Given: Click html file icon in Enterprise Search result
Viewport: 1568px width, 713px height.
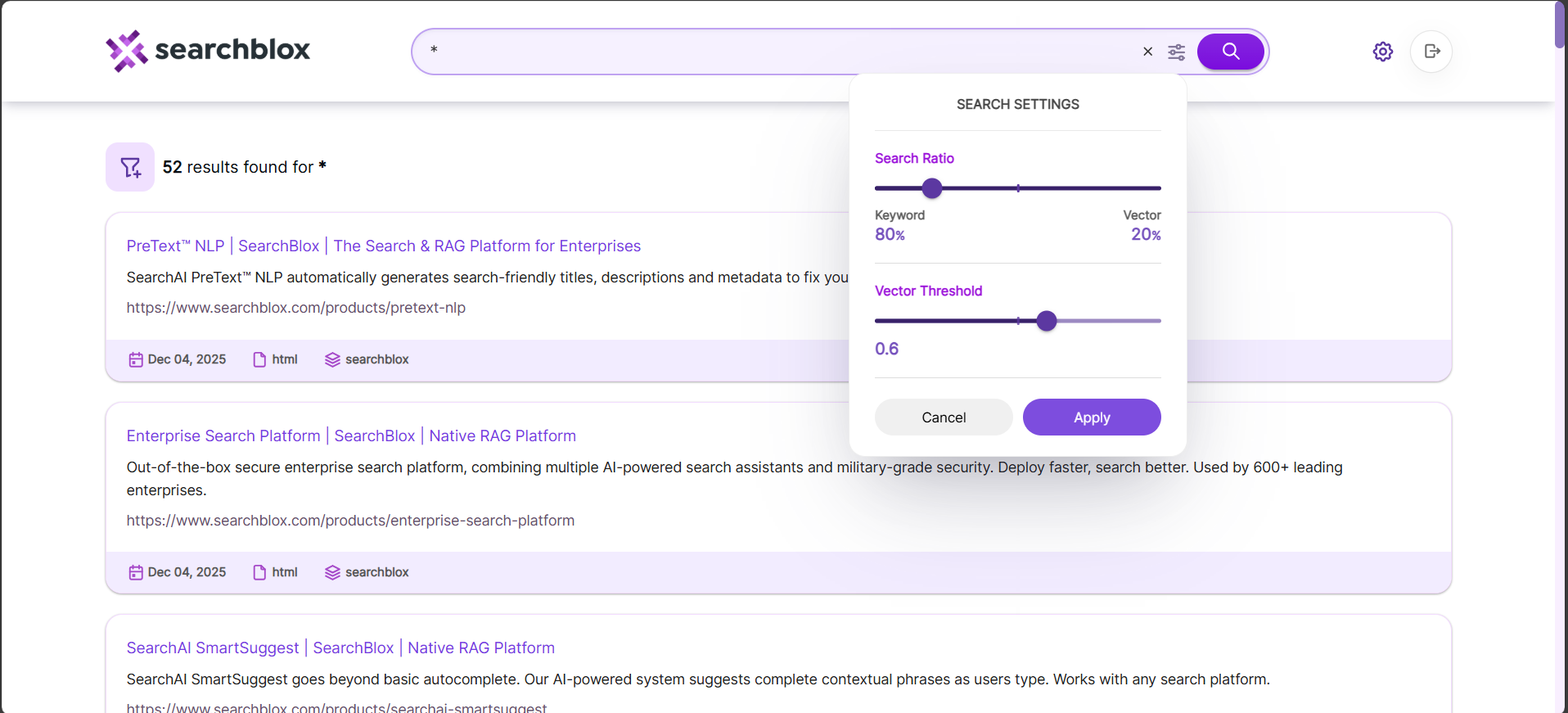Looking at the screenshot, I should pos(259,573).
